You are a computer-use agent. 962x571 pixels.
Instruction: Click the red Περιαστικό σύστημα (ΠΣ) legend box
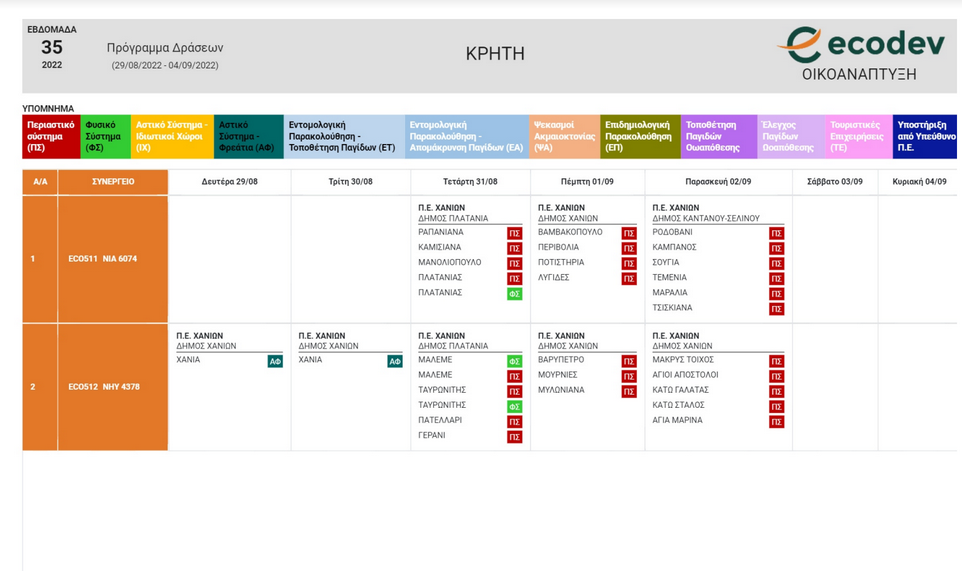point(51,137)
